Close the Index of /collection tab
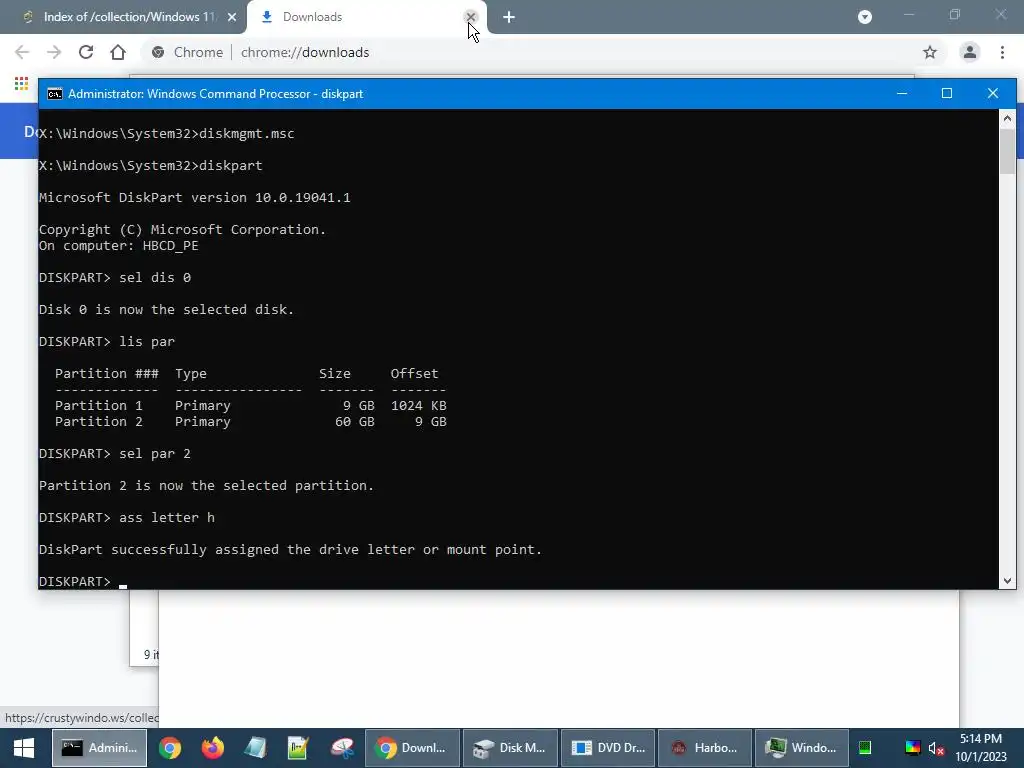This screenshot has width=1024, height=768. [232, 17]
